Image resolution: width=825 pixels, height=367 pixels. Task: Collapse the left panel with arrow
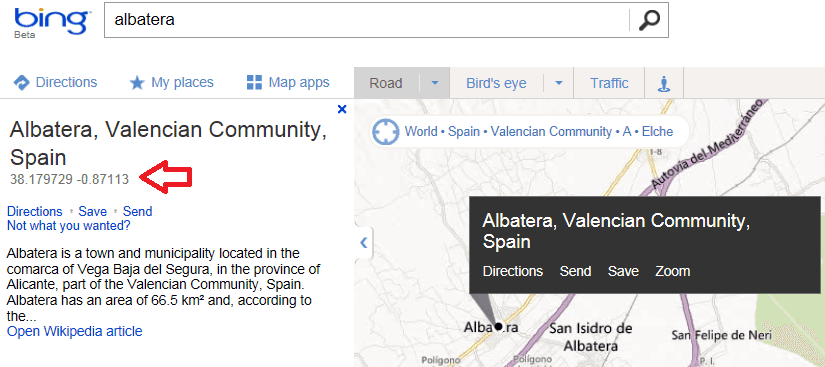coord(363,243)
